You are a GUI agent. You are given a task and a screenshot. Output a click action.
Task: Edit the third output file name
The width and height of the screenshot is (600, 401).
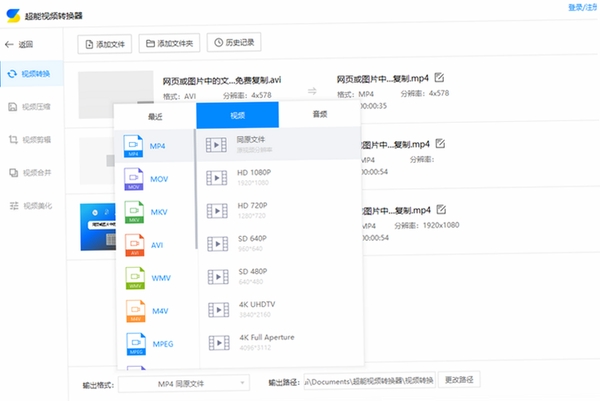point(441,209)
